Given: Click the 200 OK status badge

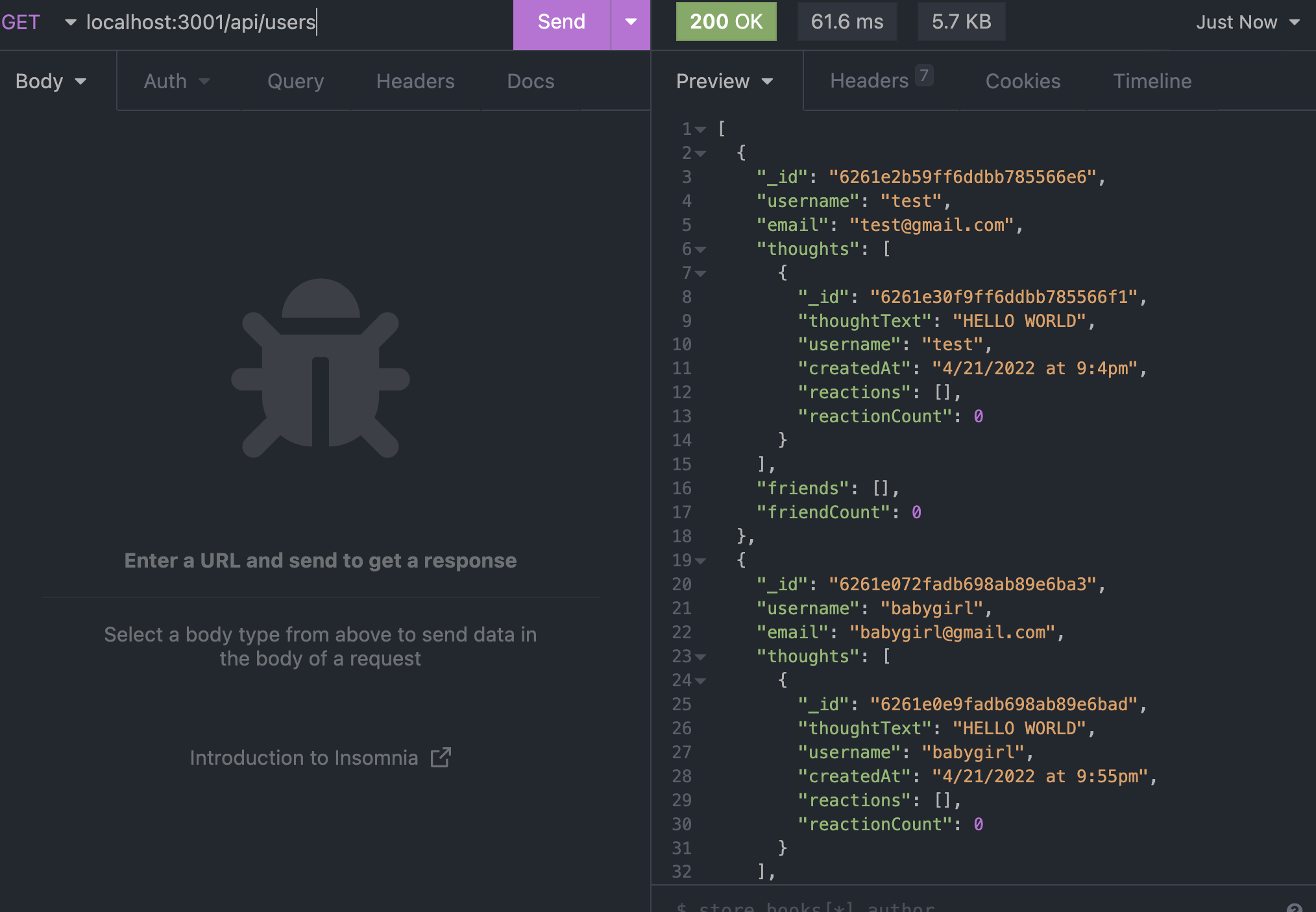Looking at the screenshot, I should point(726,21).
